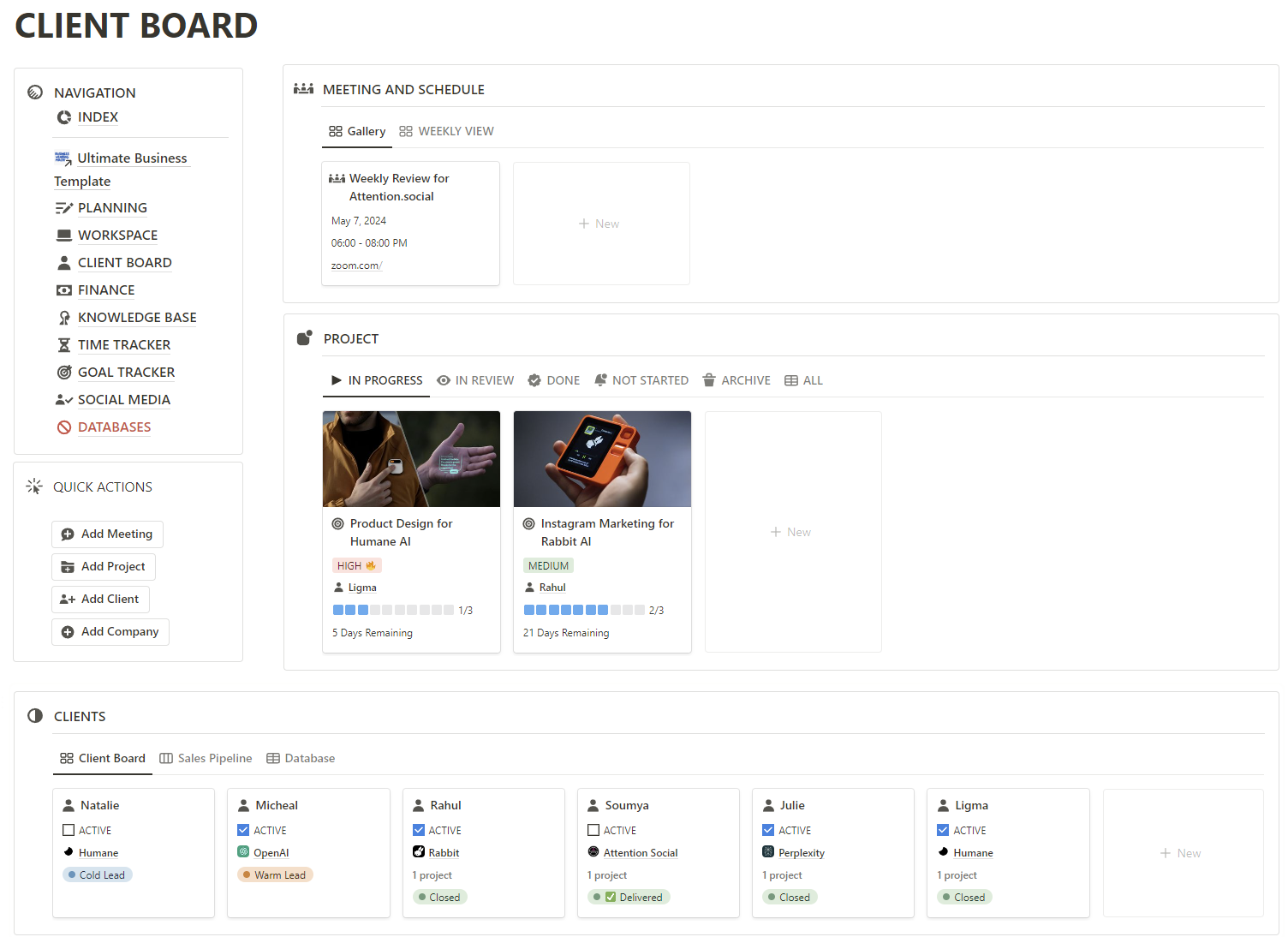Click the MEETING AND SCHEDULE people icon
1288x937 pixels.
point(303,89)
